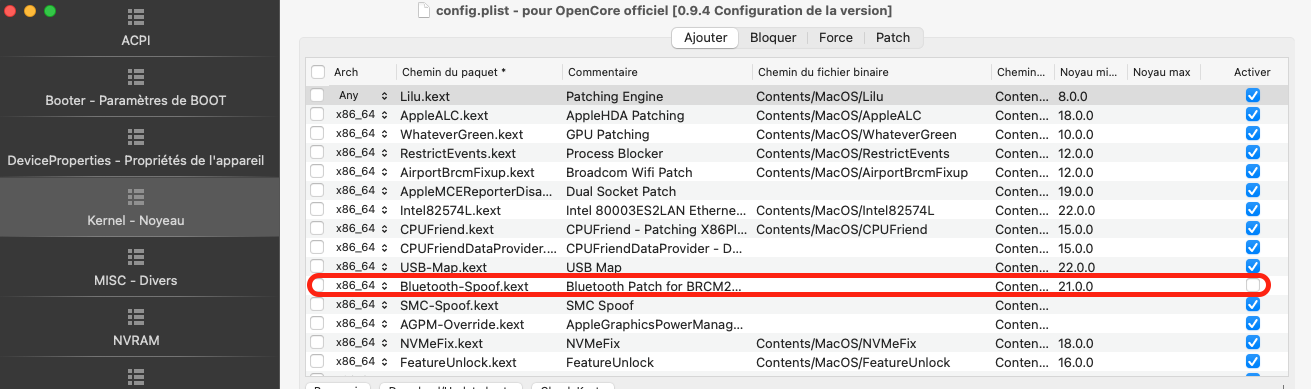This screenshot has width=1311, height=389.
Task: Open Arch dropdown for WhateverGreen.kext row
Action: click(x=361, y=134)
